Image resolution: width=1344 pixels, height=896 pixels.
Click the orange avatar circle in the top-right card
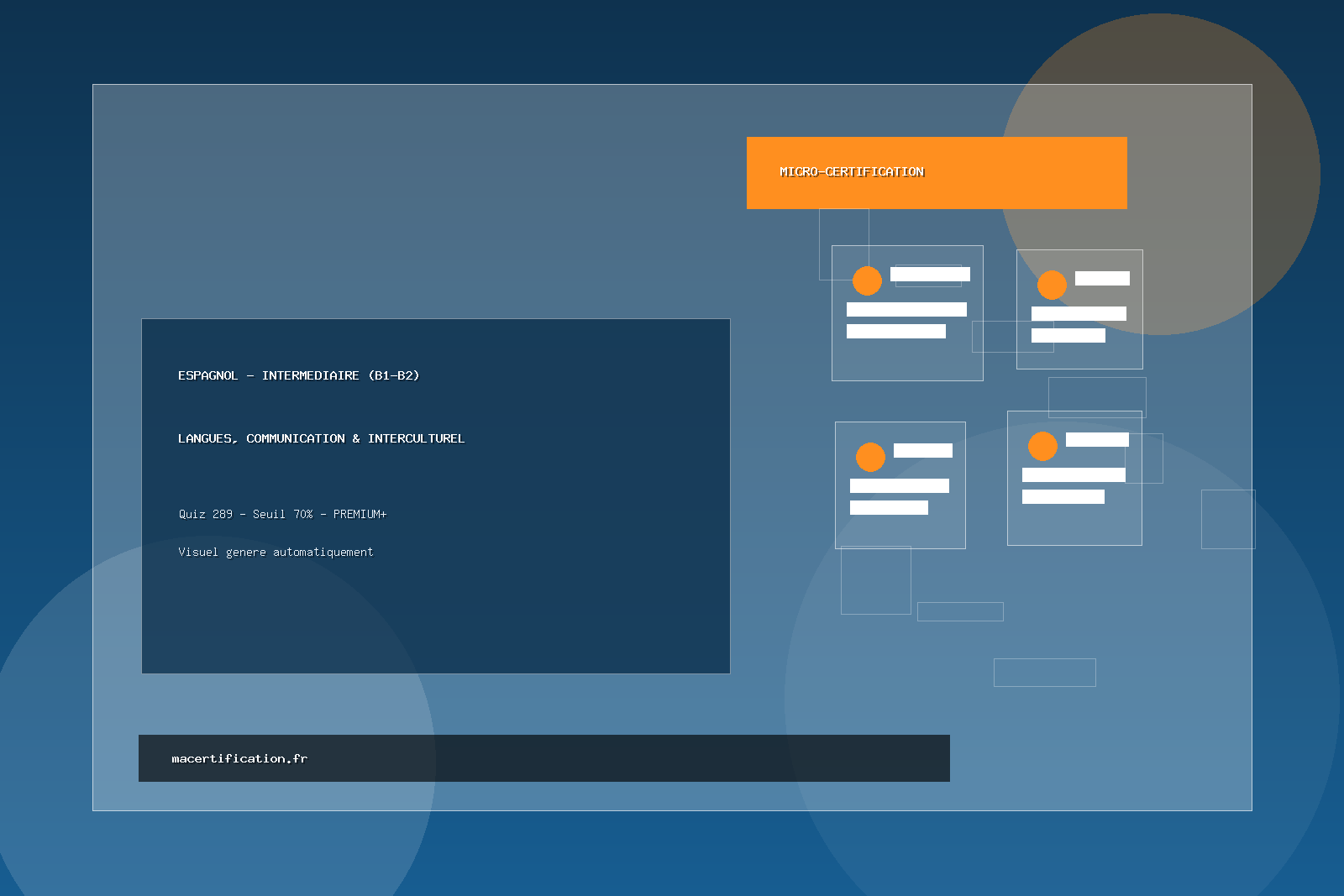pos(1052,285)
